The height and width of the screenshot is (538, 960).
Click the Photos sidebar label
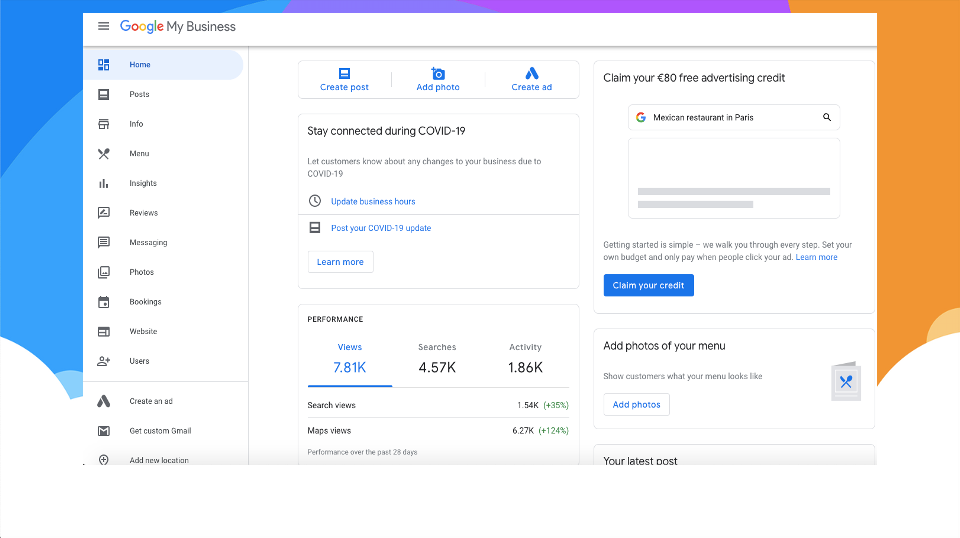[x=141, y=272]
